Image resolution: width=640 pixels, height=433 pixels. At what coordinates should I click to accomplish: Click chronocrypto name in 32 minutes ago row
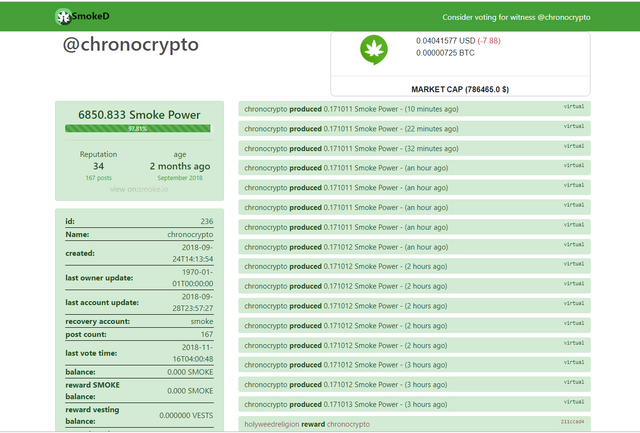pos(266,149)
